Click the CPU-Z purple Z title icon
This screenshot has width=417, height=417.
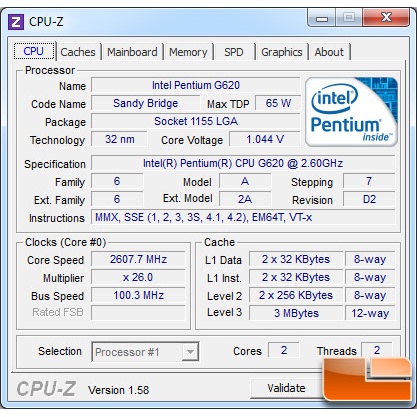point(16,22)
